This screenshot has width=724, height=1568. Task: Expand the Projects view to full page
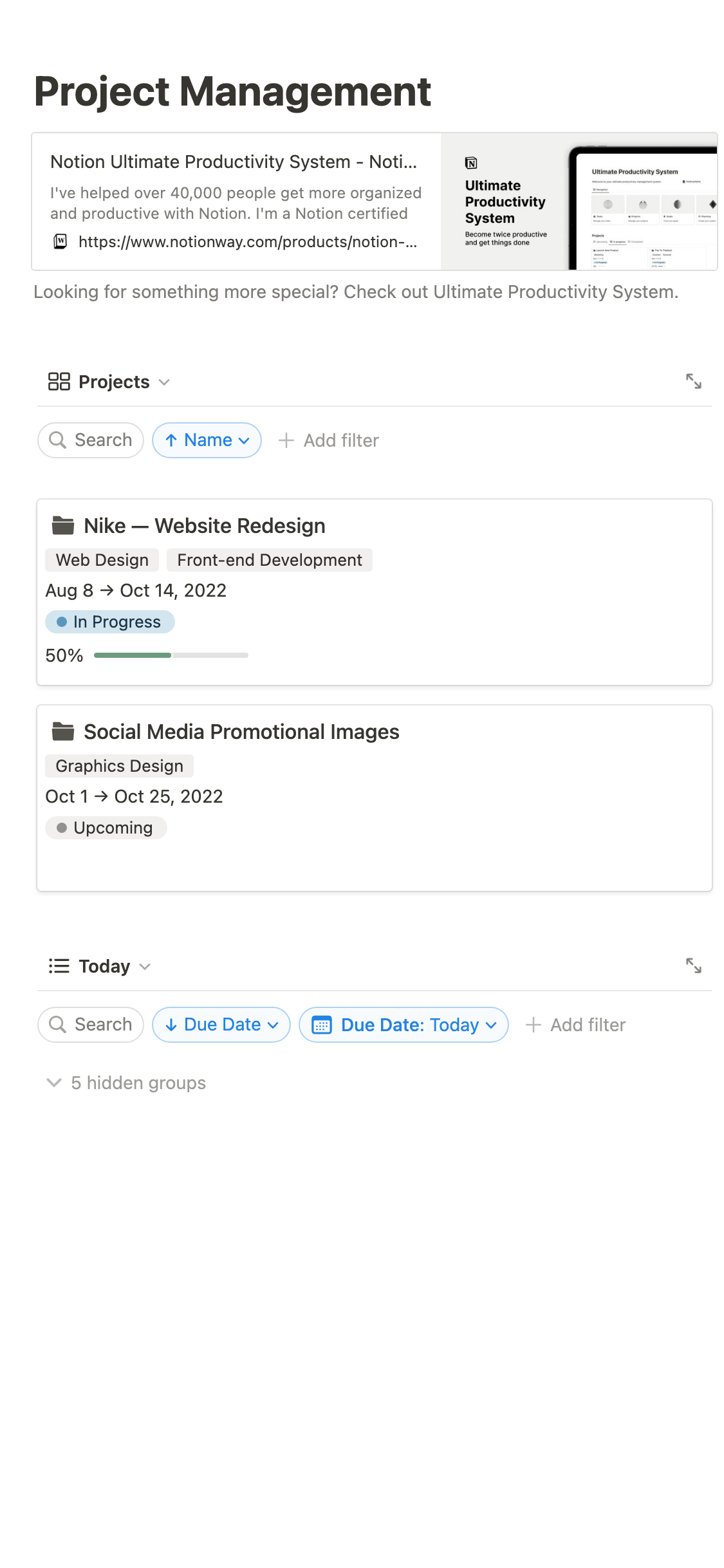pos(693,381)
